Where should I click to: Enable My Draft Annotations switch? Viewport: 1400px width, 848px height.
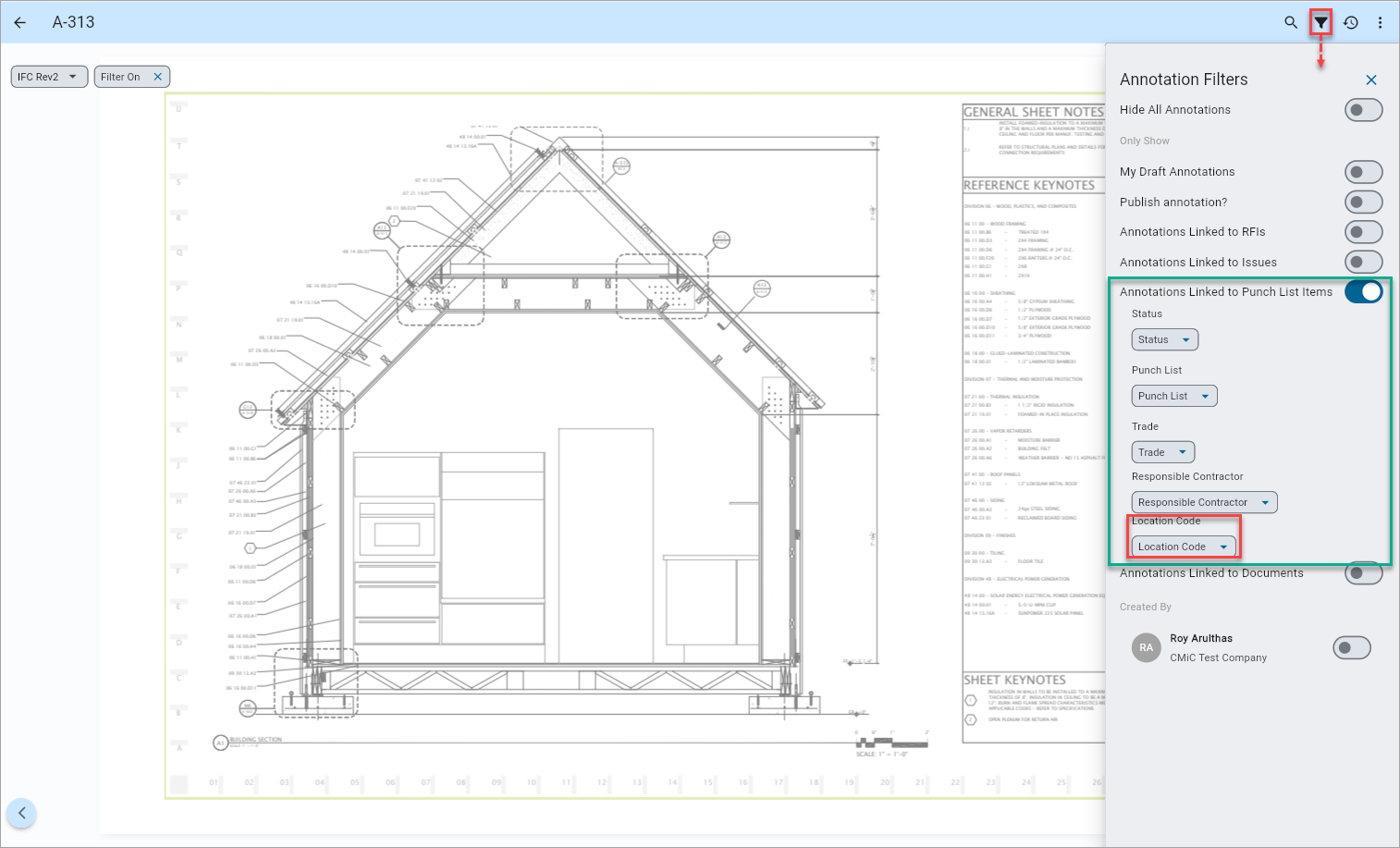click(1363, 172)
